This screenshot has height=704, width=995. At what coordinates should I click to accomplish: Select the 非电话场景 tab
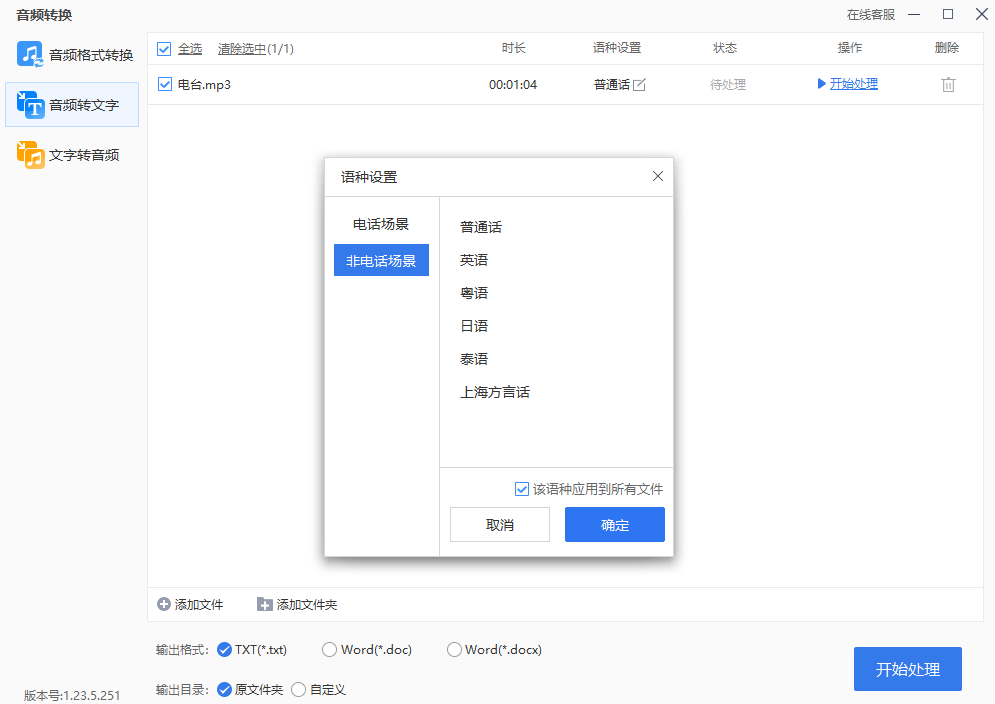pyautogui.click(x=381, y=260)
